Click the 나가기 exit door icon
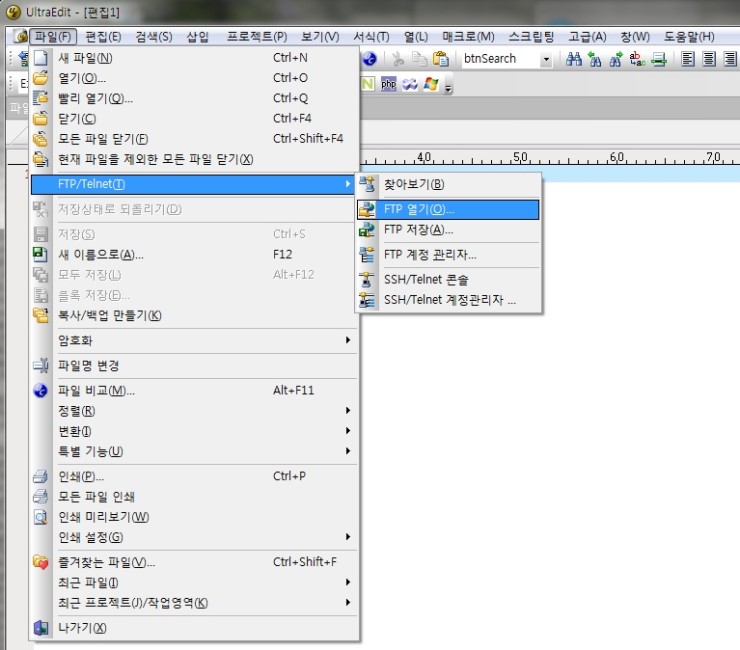740x650 pixels. click(41, 628)
